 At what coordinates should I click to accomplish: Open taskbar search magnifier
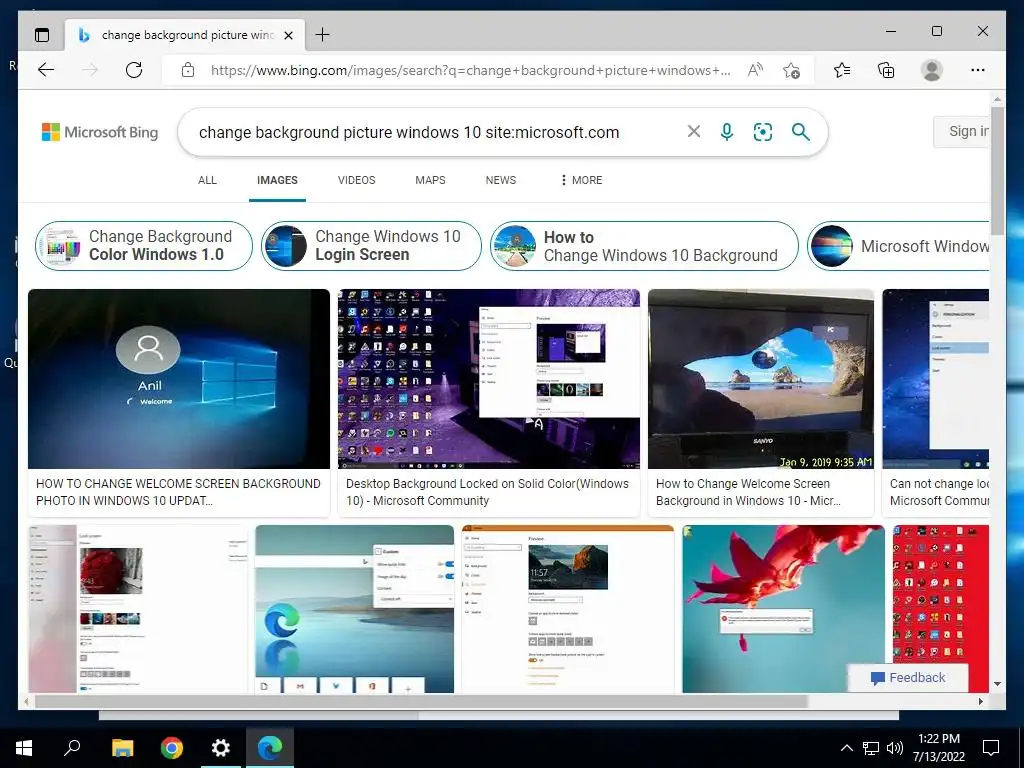click(72, 747)
